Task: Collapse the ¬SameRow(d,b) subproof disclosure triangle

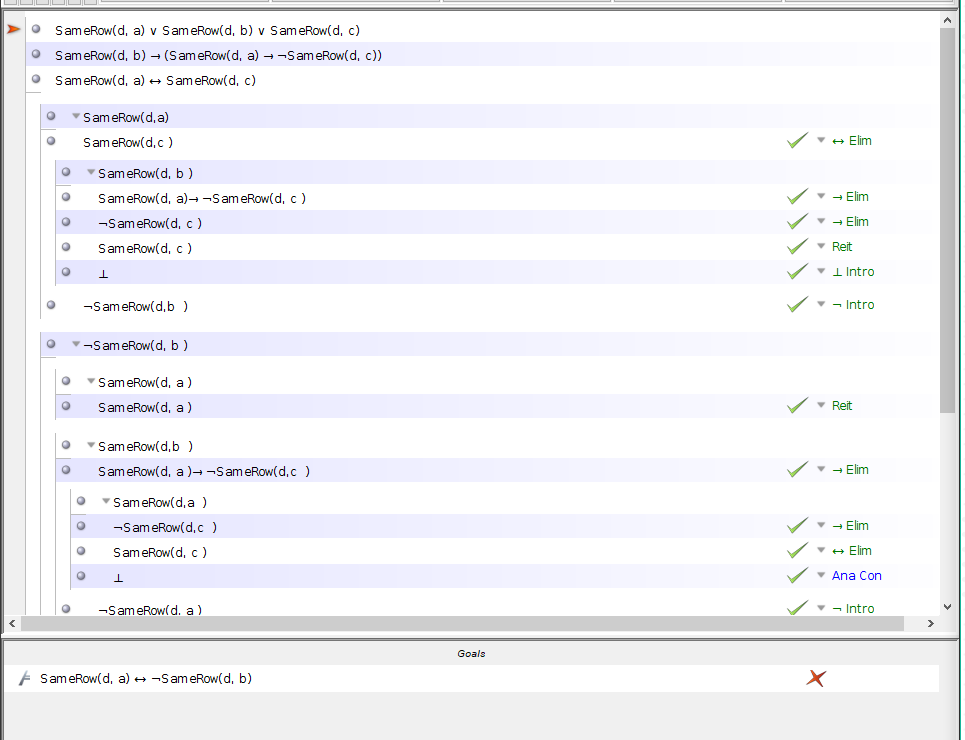Action: [x=76, y=344]
